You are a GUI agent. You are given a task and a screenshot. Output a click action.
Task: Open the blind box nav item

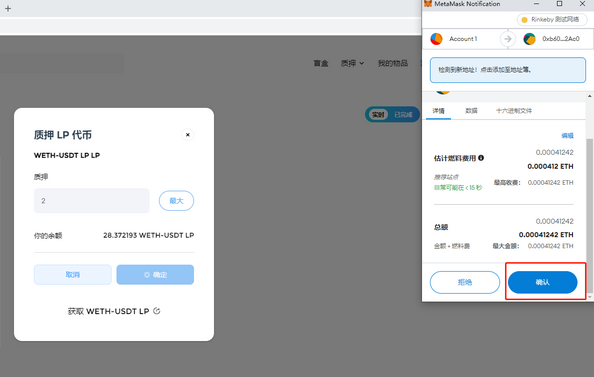pyautogui.click(x=321, y=63)
